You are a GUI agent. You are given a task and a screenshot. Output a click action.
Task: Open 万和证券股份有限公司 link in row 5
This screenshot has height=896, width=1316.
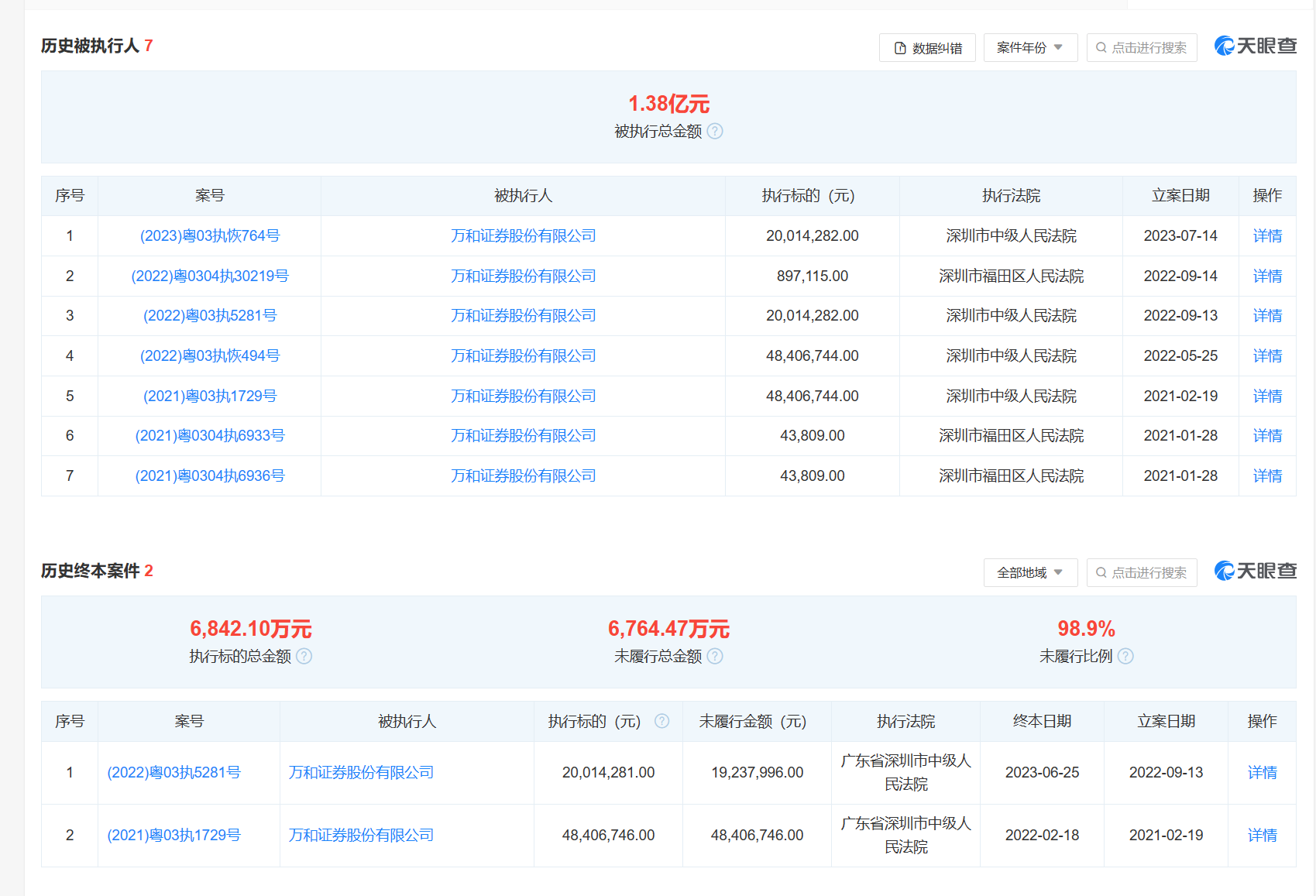click(x=523, y=397)
